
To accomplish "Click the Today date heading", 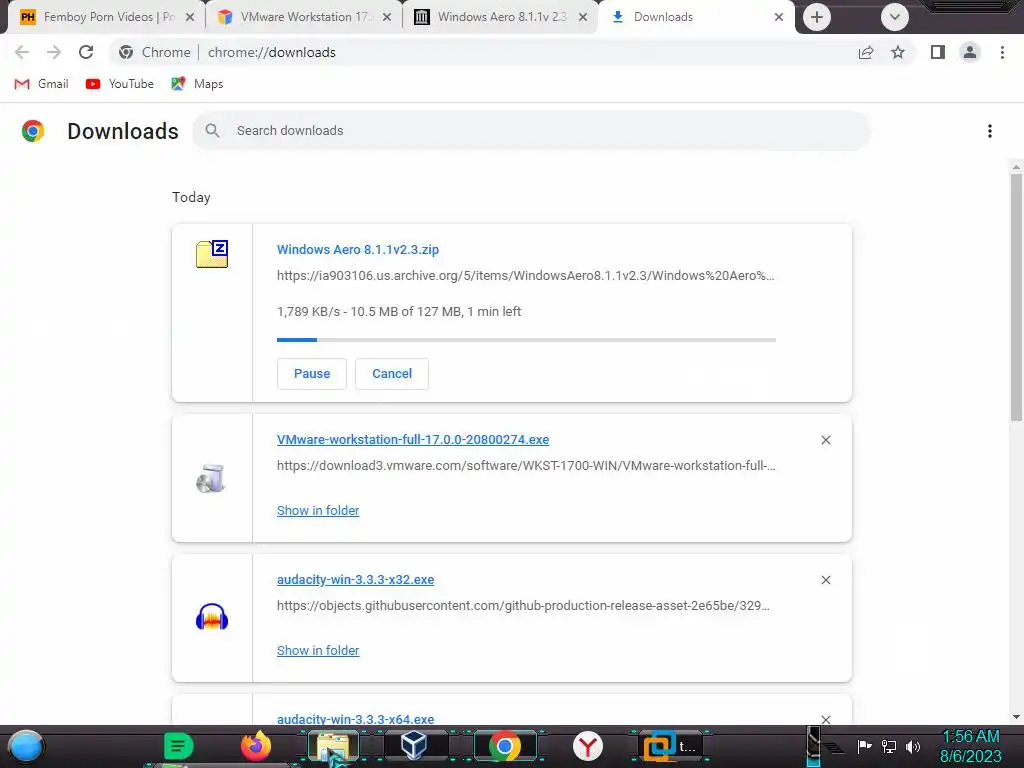I will (191, 197).
